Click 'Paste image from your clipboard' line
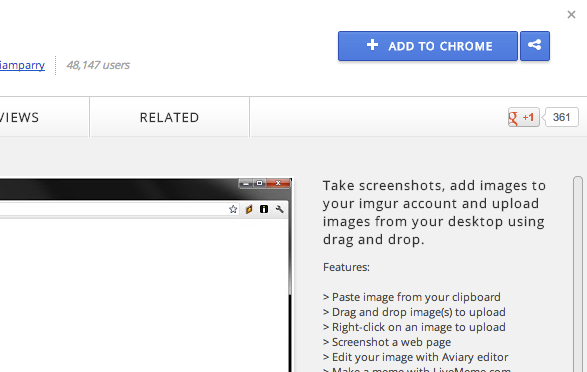This screenshot has height=372, width=587. [x=412, y=297]
